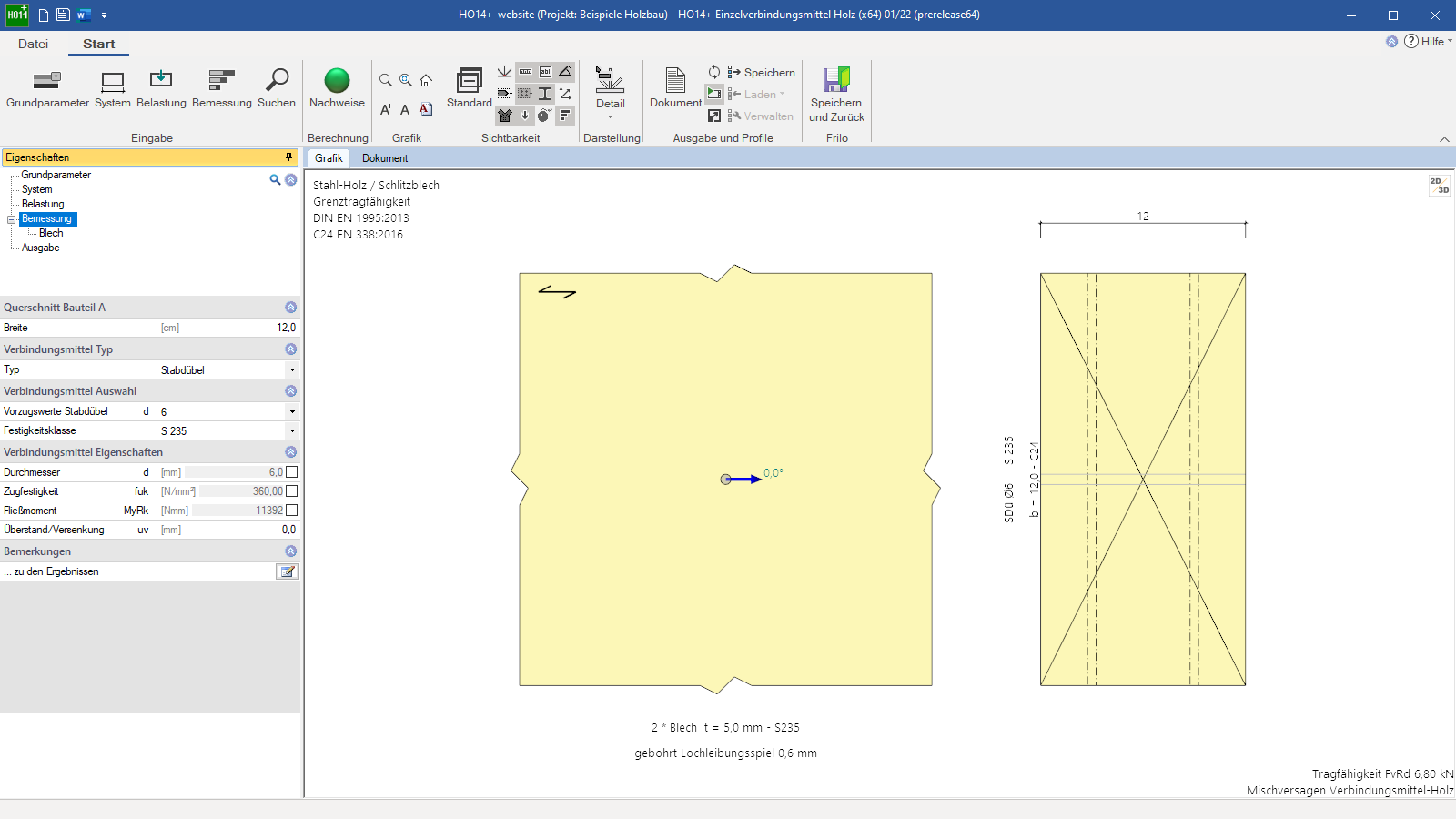
Task: Click the home view icon
Action: [x=426, y=80]
